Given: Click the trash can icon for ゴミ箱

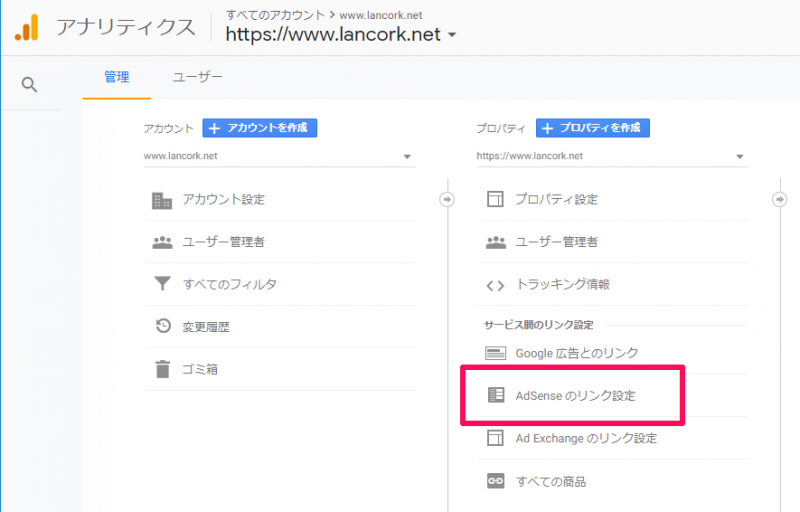Looking at the screenshot, I should click(x=163, y=369).
